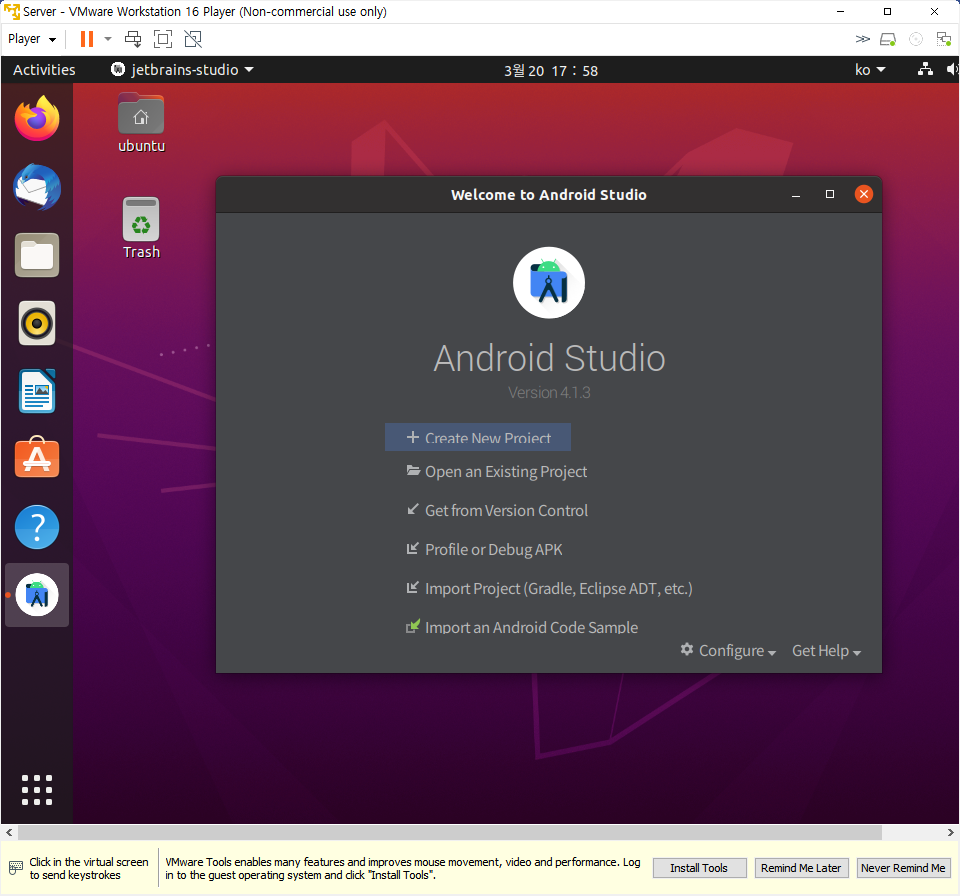Open jetbrains-studio app menu
Image resolution: width=960 pixels, height=896 pixels.
click(x=182, y=70)
